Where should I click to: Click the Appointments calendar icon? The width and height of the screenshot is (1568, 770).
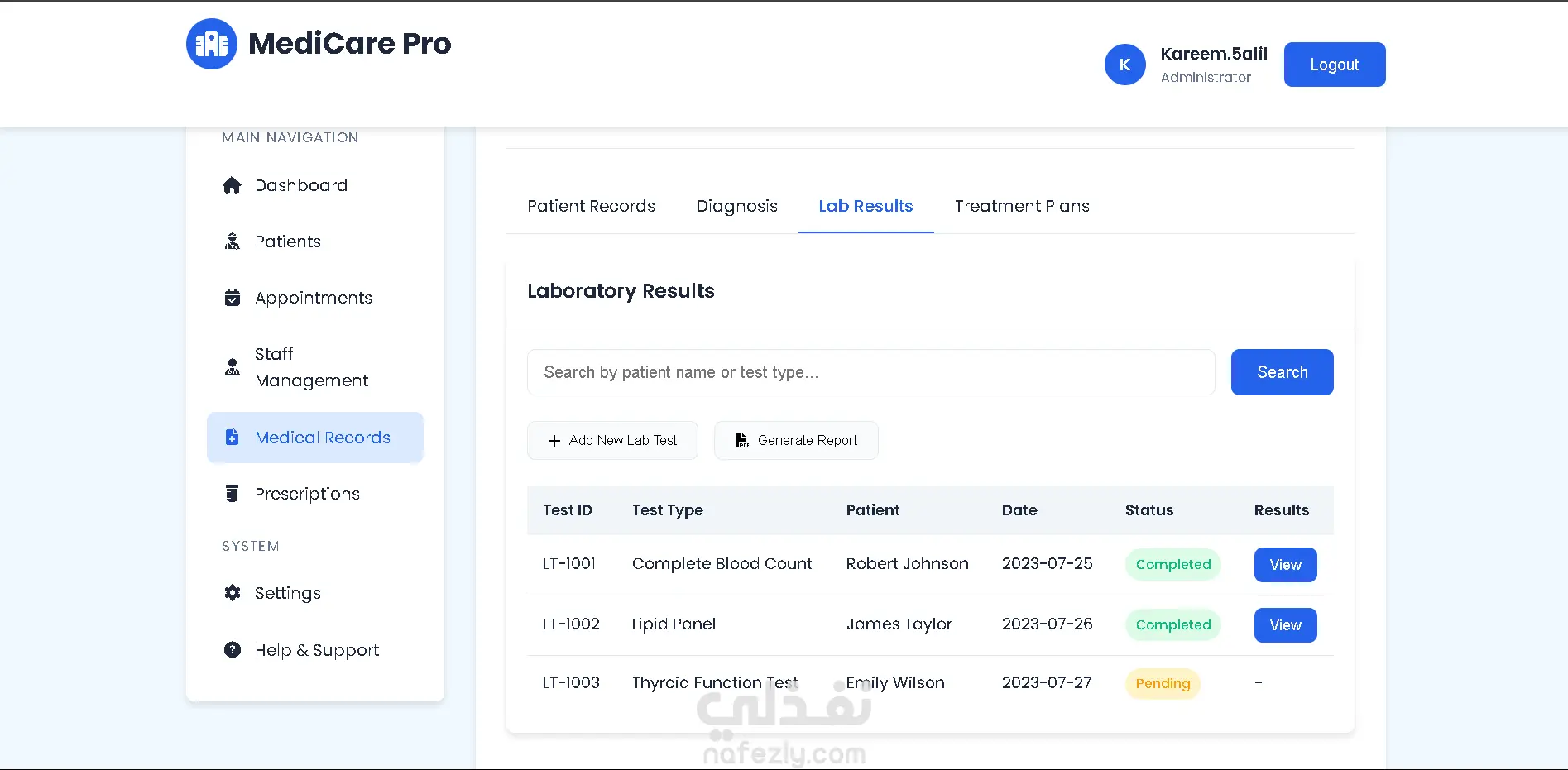click(x=233, y=298)
